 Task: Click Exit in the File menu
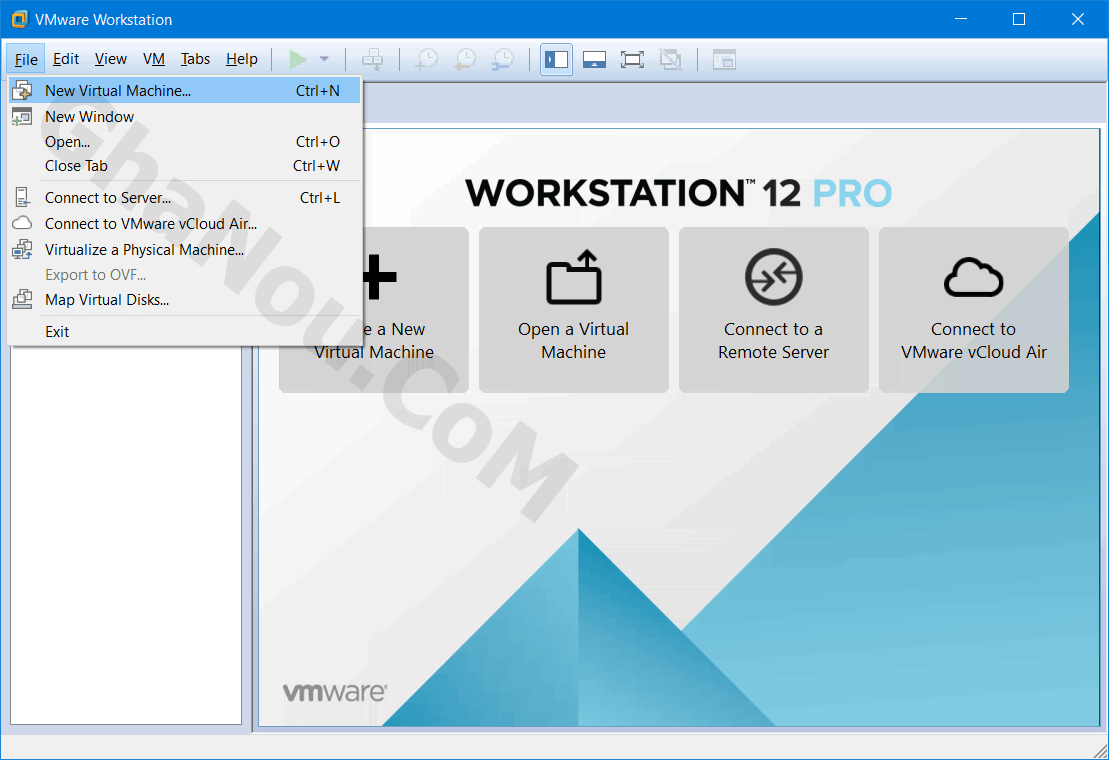[185, 332]
